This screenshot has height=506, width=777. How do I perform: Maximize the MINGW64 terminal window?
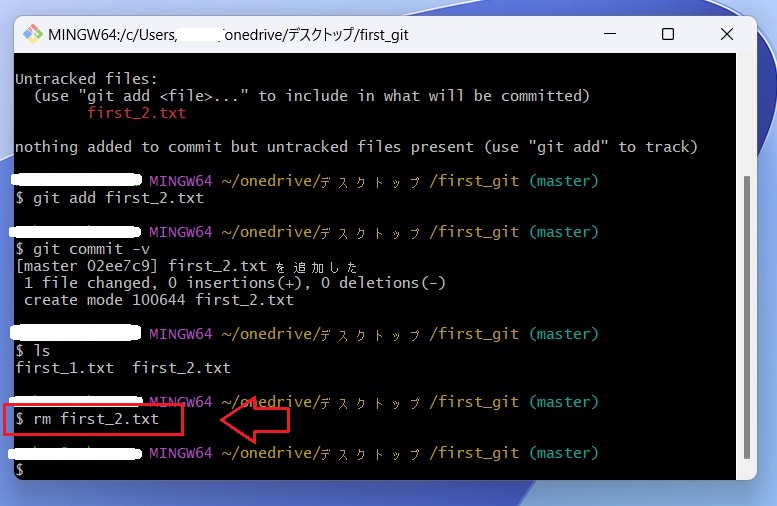click(x=668, y=34)
